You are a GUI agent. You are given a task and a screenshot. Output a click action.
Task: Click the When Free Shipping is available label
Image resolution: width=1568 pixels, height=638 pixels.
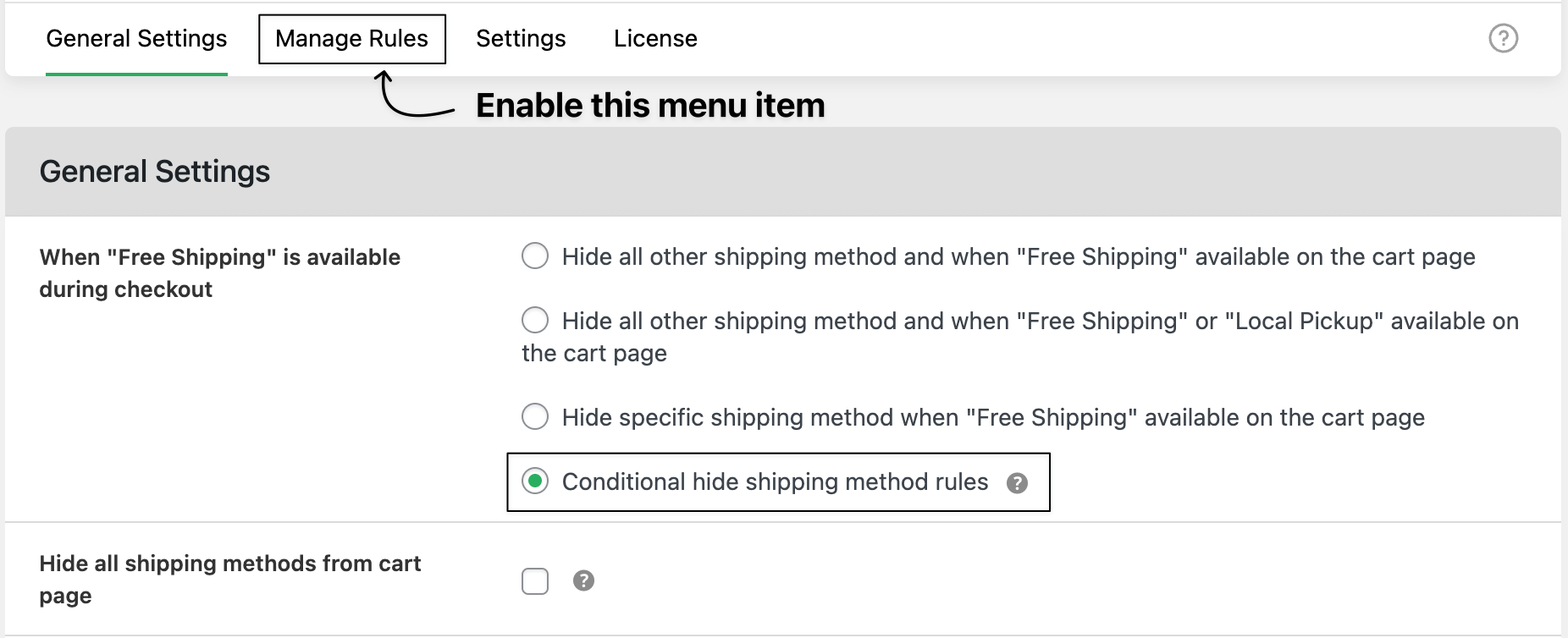(x=219, y=272)
